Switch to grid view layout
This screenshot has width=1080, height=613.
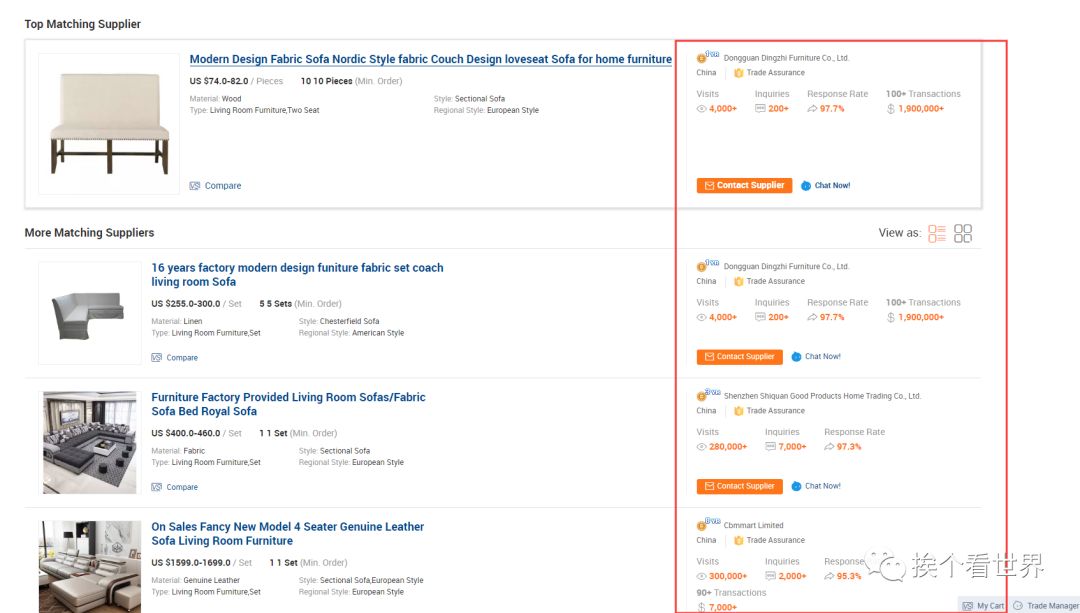963,233
